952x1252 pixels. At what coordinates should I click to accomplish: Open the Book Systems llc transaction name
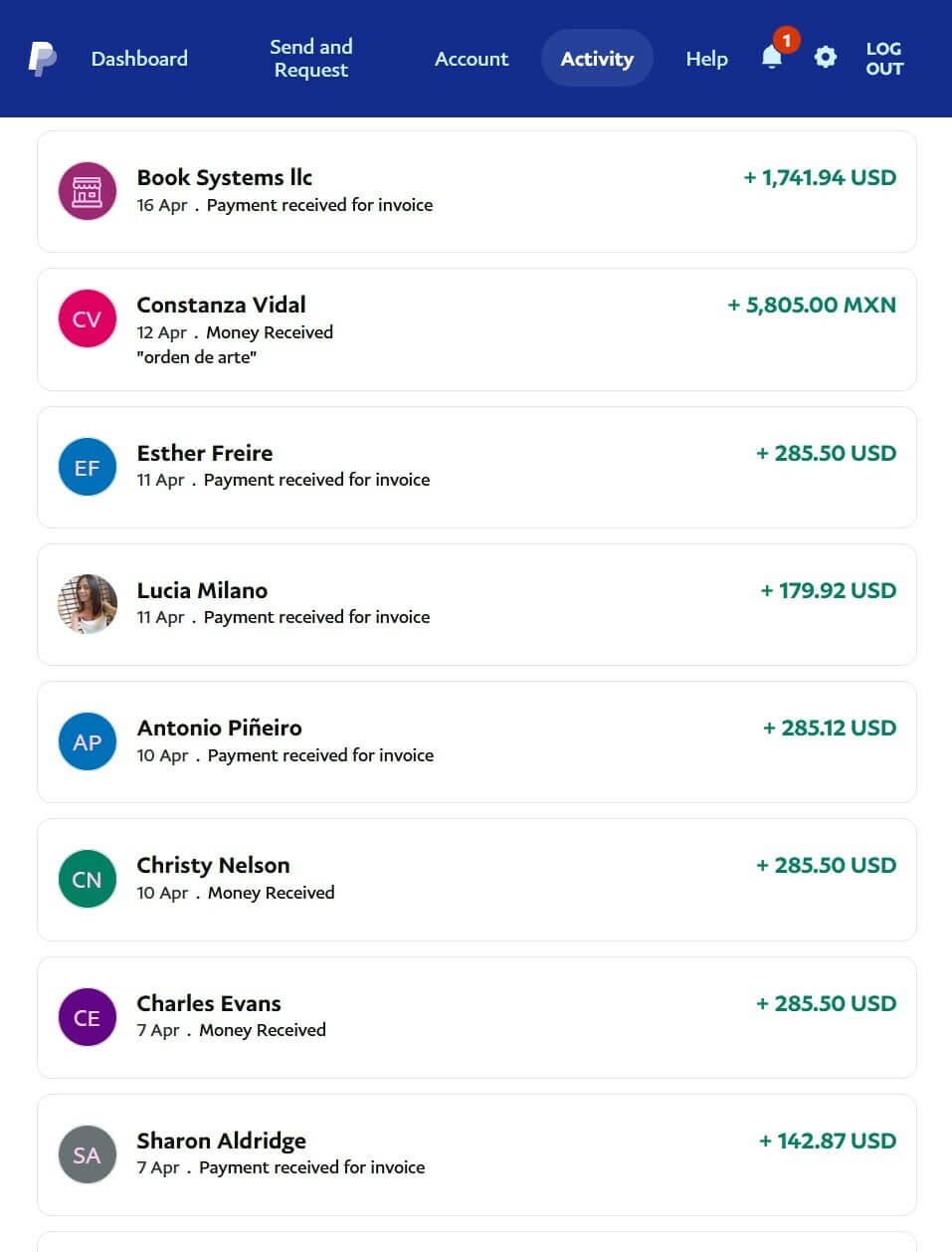click(x=225, y=177)
